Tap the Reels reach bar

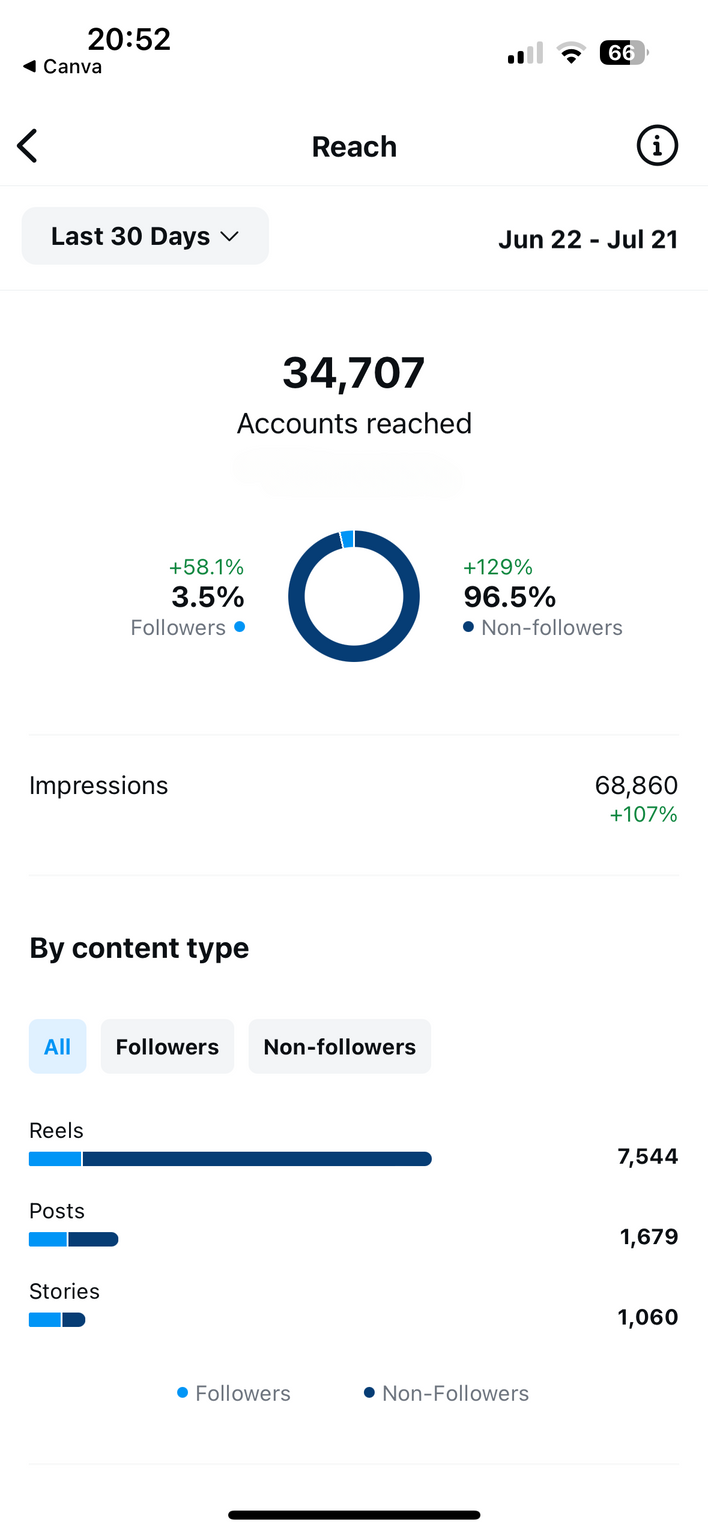click(230, 1159)
